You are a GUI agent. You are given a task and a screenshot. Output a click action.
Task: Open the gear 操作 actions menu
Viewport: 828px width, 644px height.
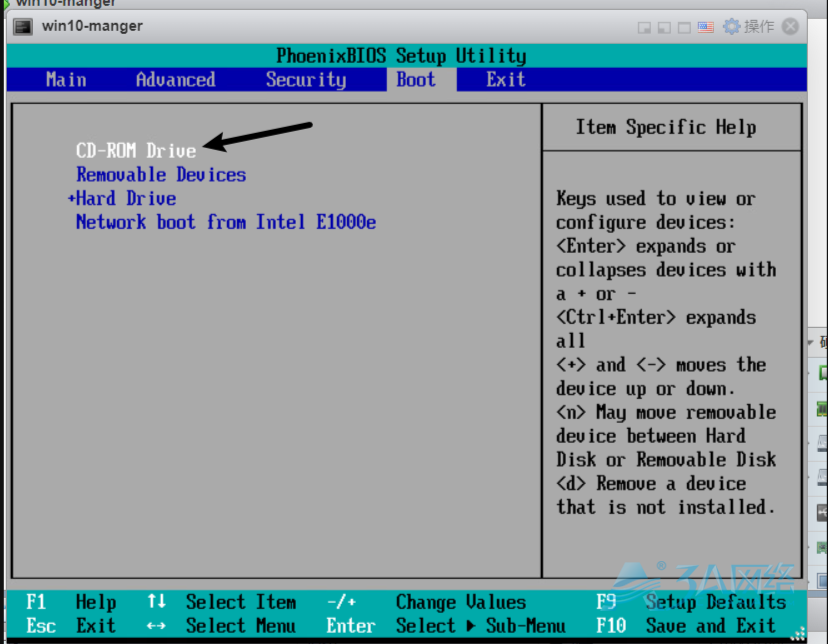click(x=748, y=26)
